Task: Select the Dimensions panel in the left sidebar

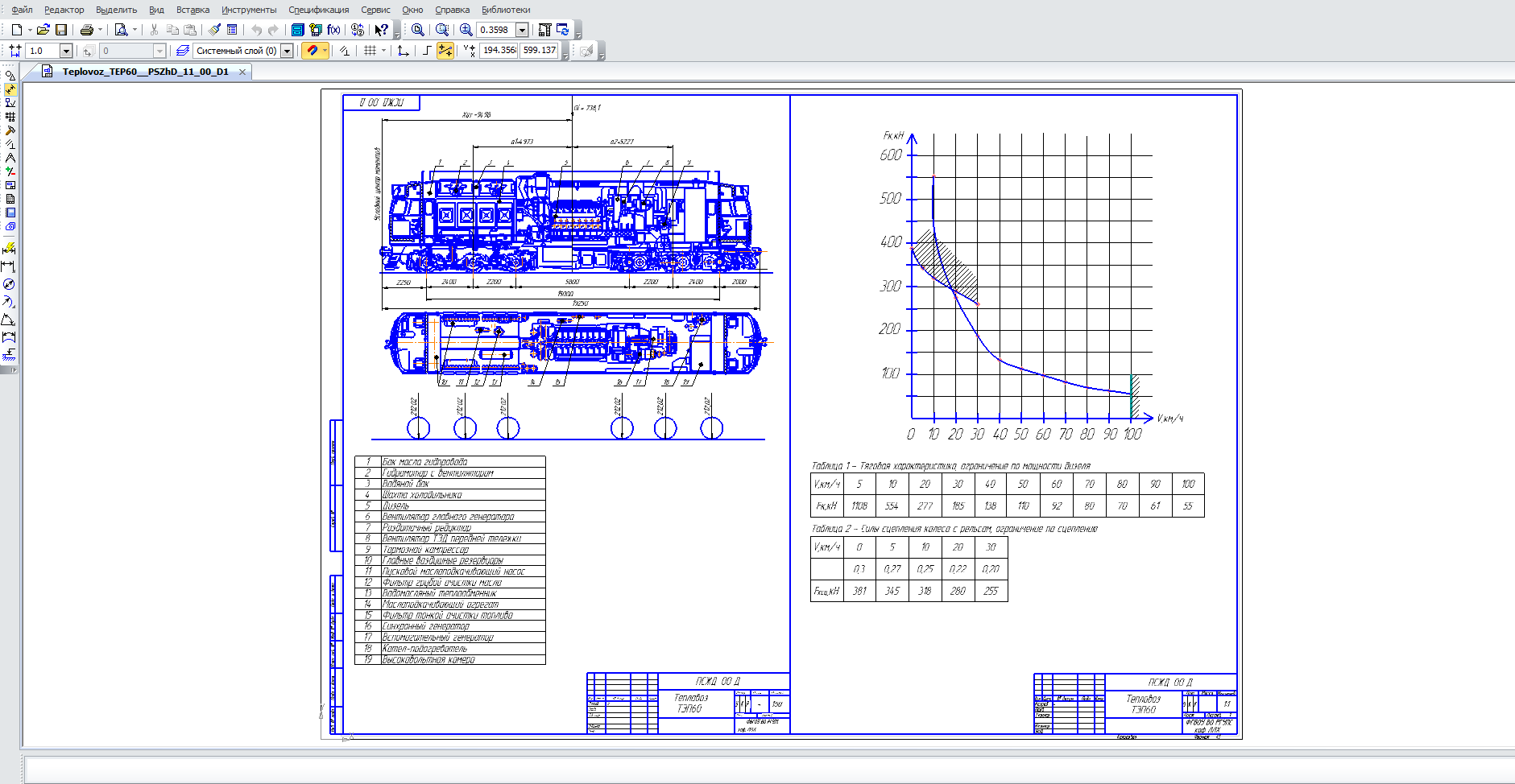Action: (10, 89)
